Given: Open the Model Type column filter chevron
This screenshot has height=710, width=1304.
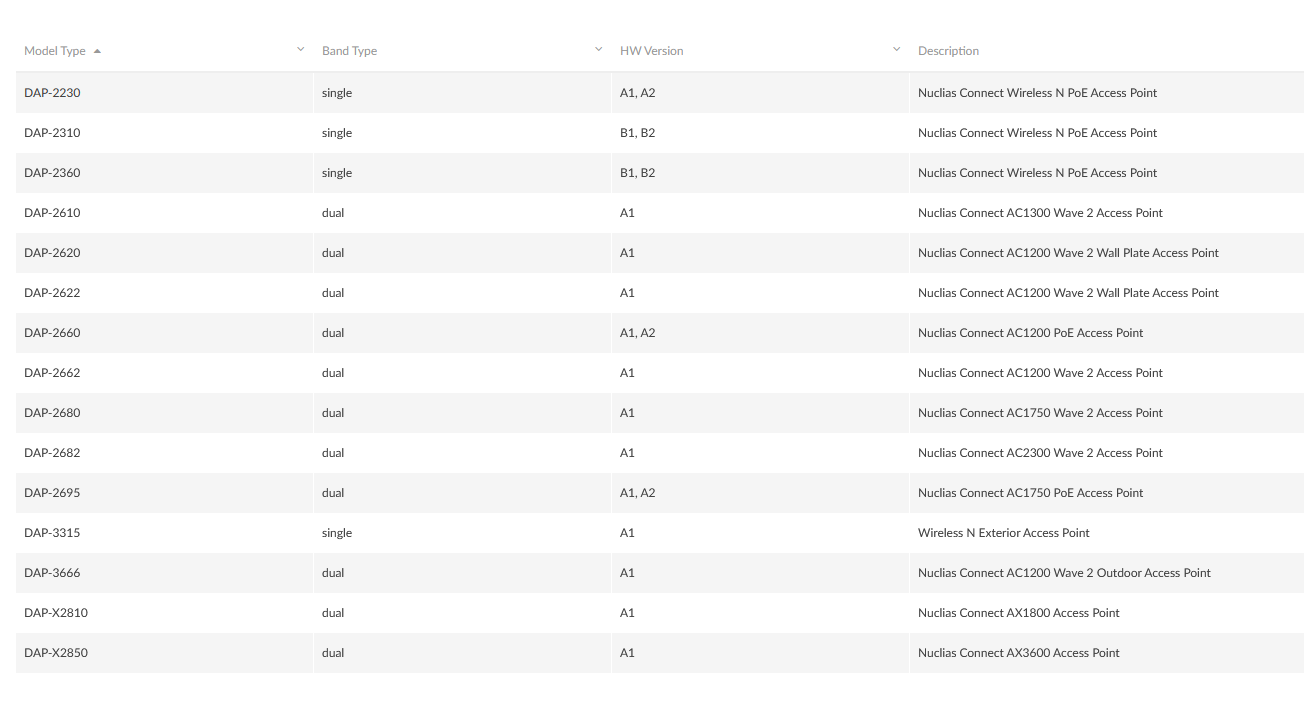Looking at the screenshot, I should pyautogui.click(x=300, y=49).
